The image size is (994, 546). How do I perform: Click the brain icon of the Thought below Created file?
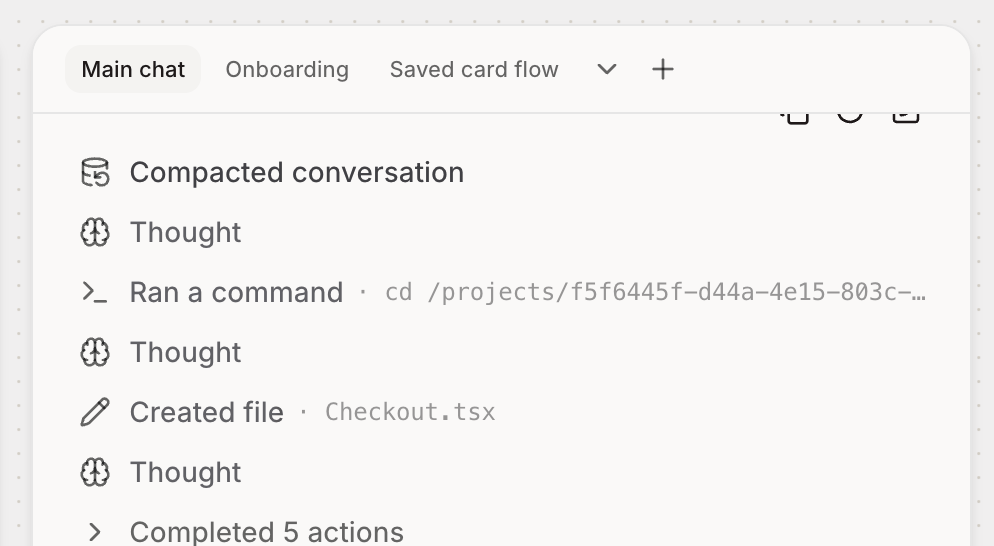[95, 472]
